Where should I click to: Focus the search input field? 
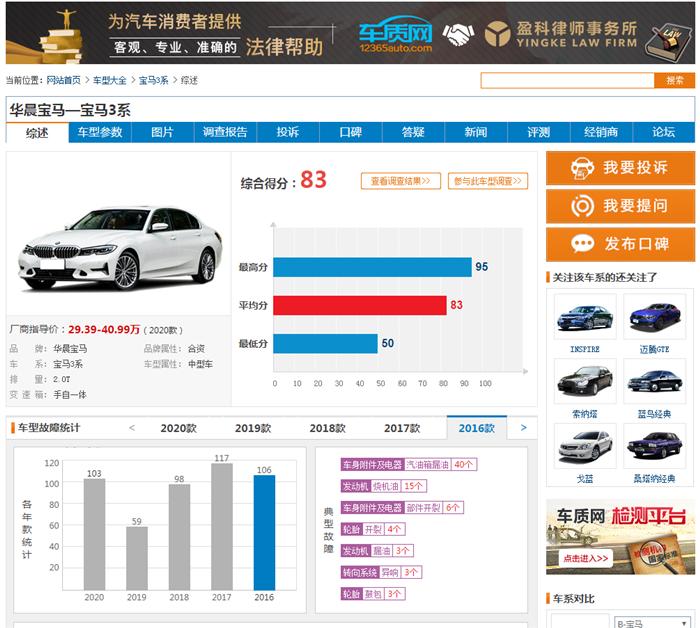point(567,81)
